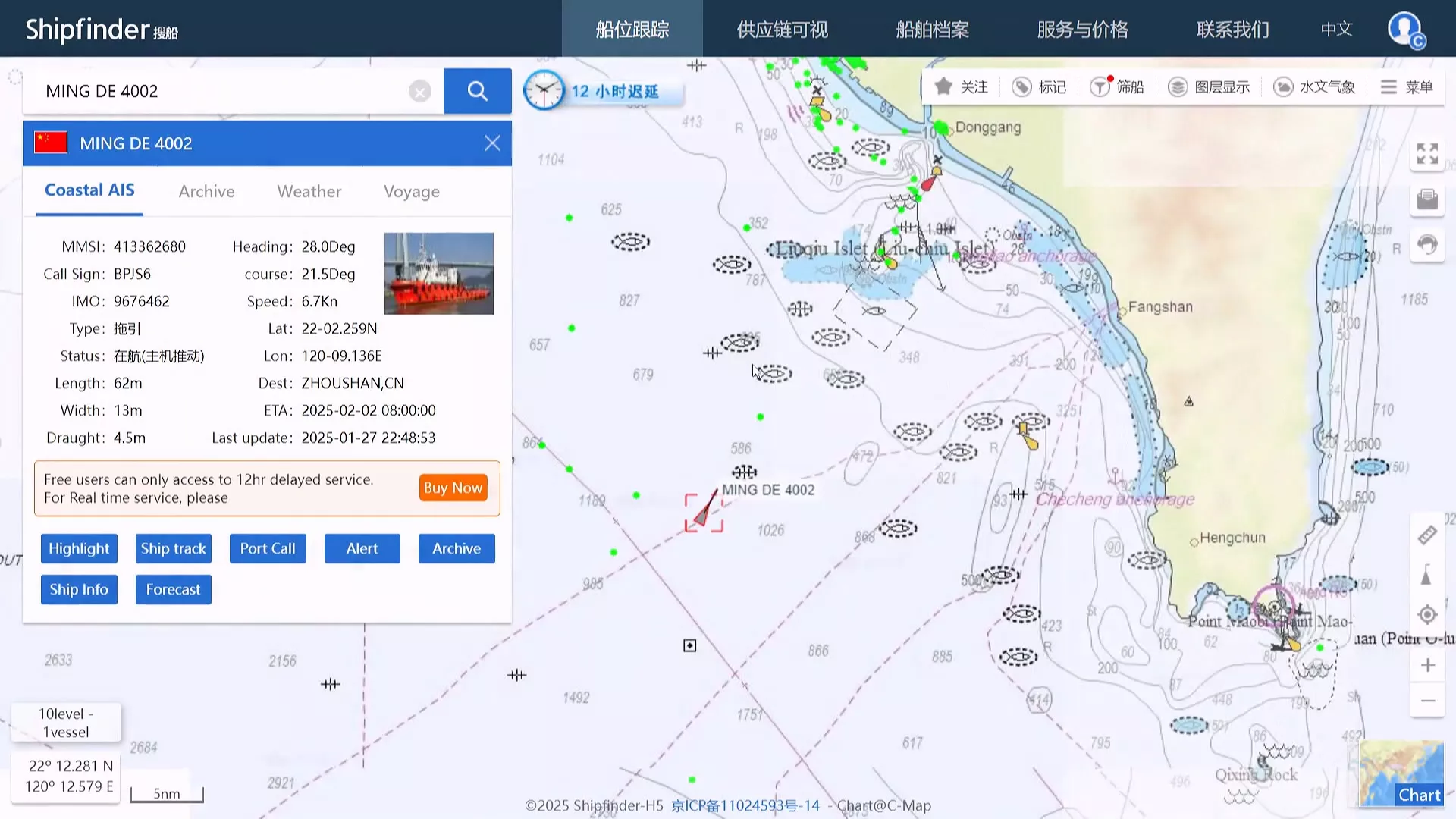Close the MING DE 4002 panel
This screenshot has width=1456, height=819.
(492, 143)
